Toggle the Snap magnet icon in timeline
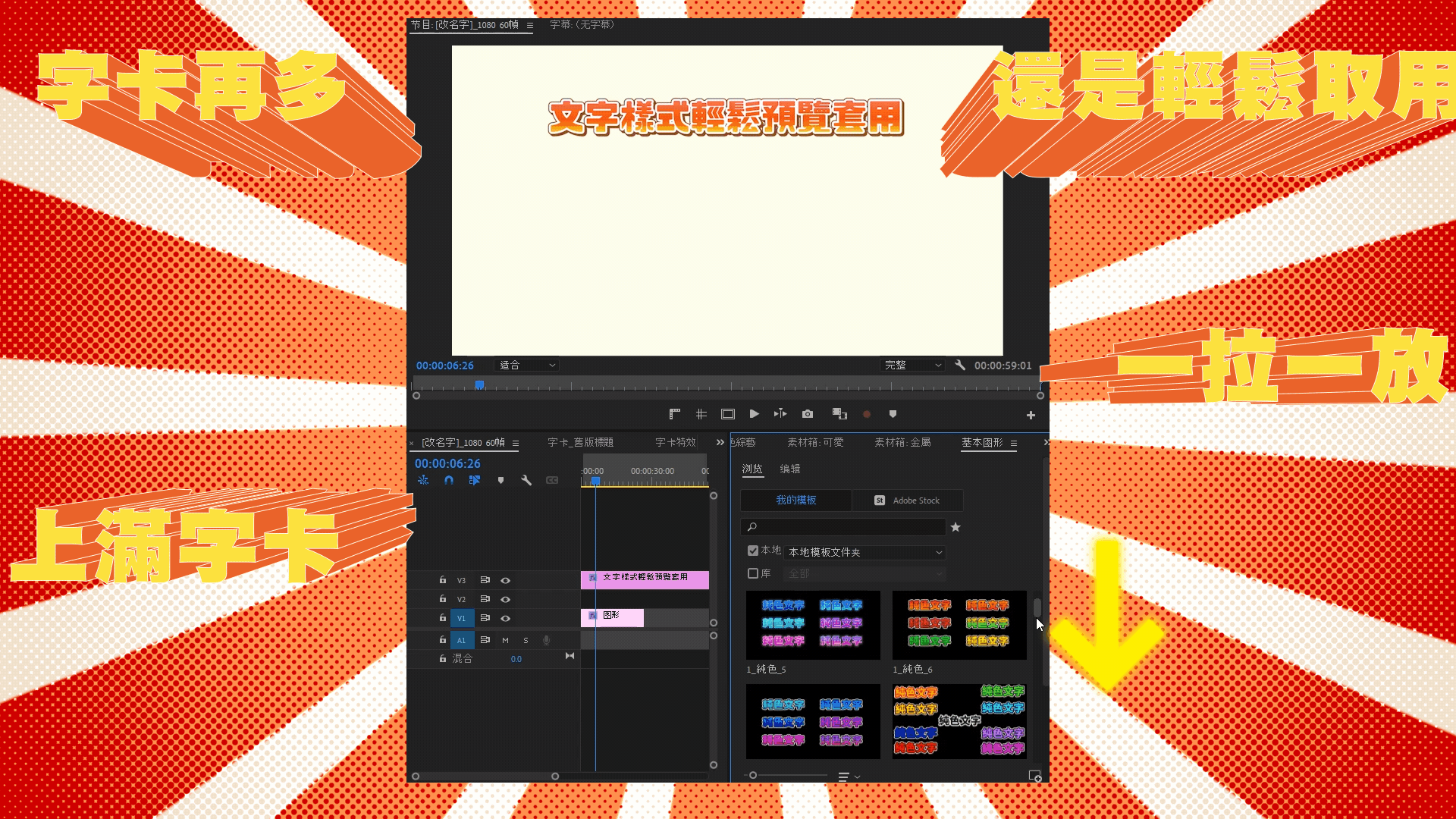This screenshot has height=819, width=1456. pos(449,480)
